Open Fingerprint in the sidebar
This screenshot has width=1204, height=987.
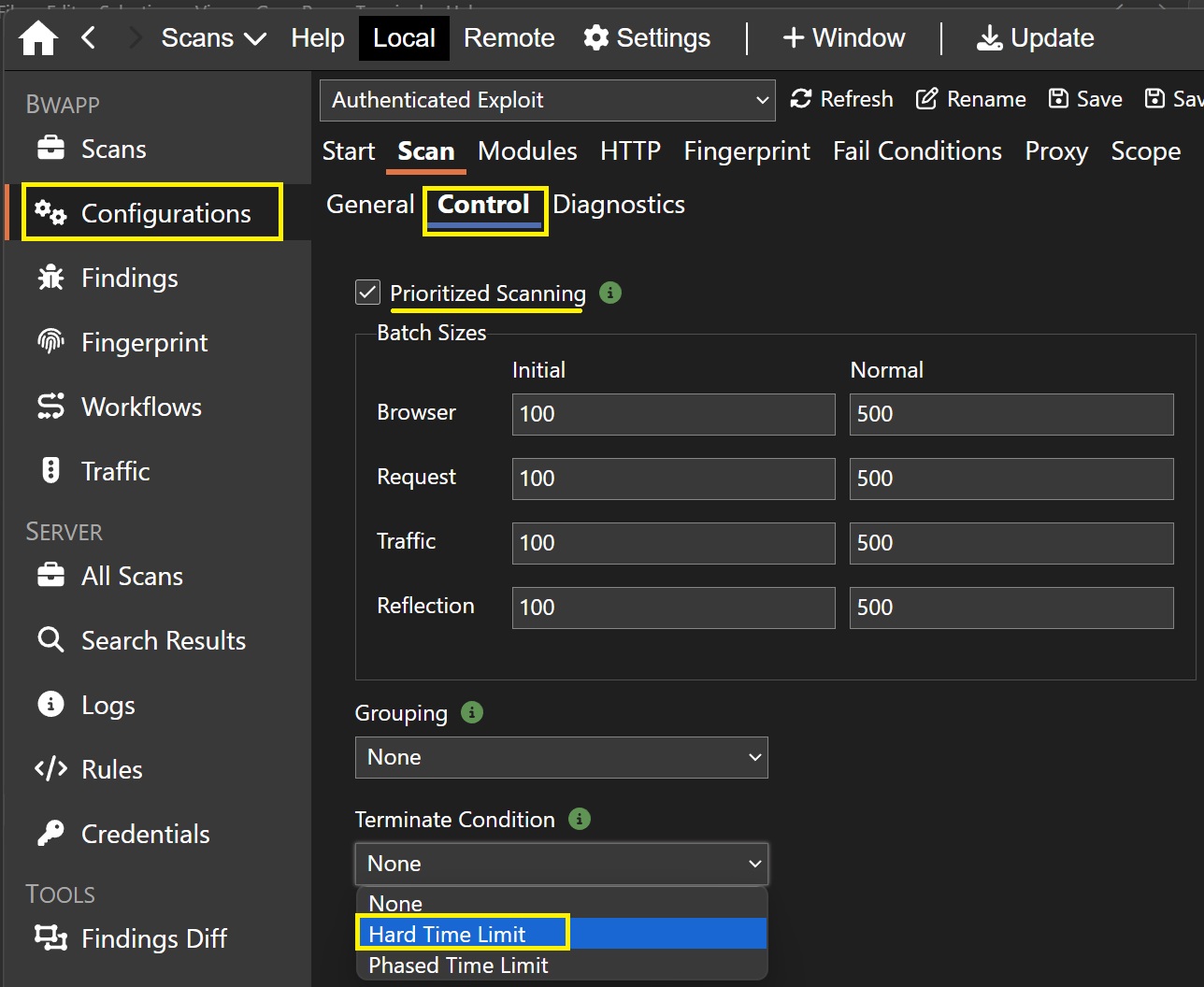144,342
